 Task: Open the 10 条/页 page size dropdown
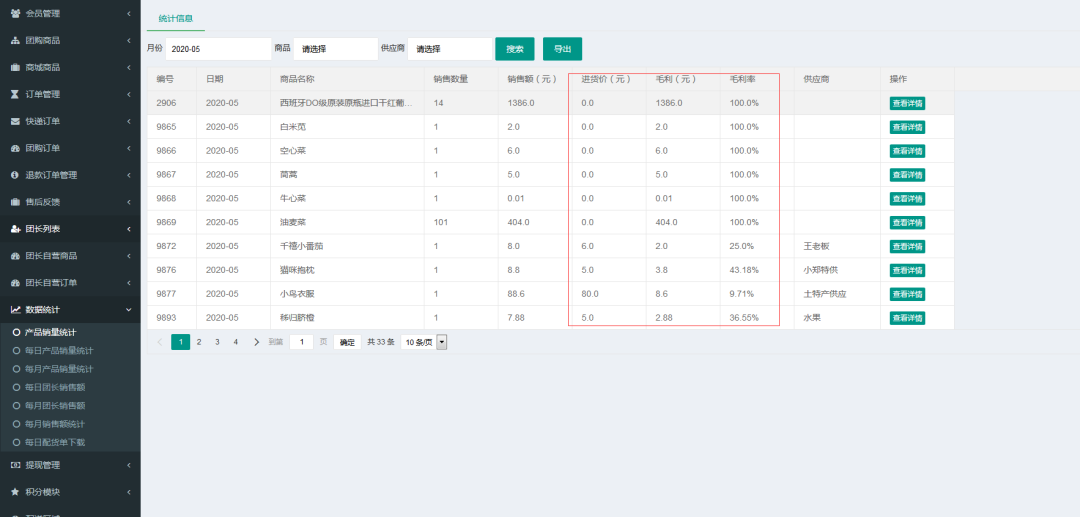pyautogui.click(x=423, y=342)
